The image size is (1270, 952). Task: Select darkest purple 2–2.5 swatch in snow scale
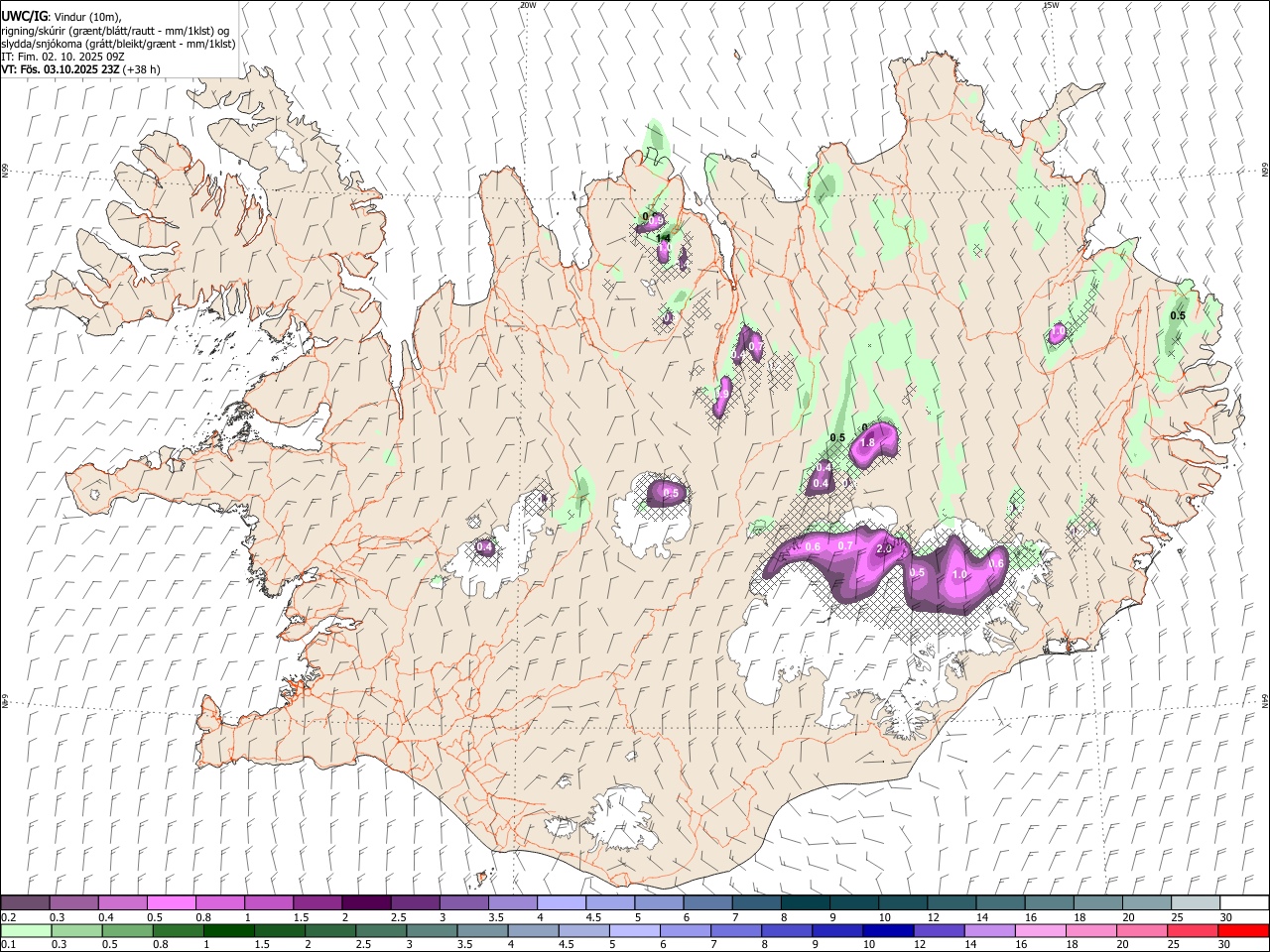365,903
